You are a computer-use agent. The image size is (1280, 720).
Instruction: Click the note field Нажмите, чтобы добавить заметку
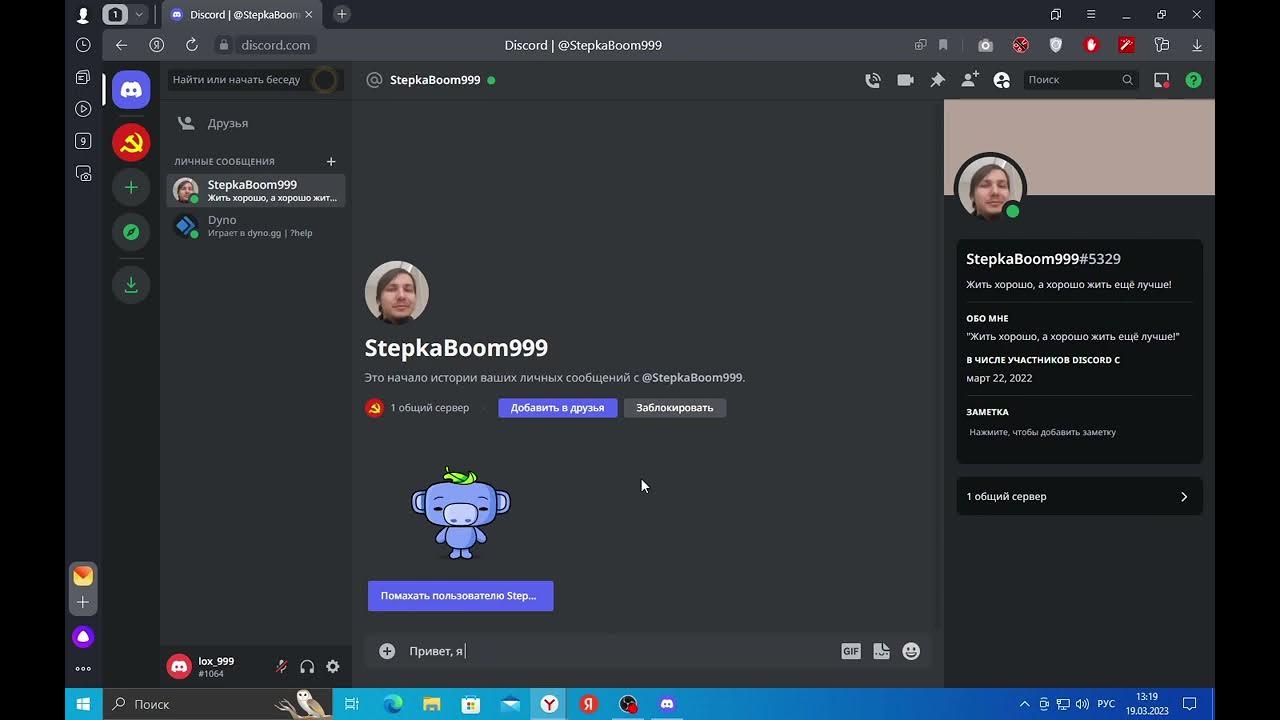[x=1079, y=432]
